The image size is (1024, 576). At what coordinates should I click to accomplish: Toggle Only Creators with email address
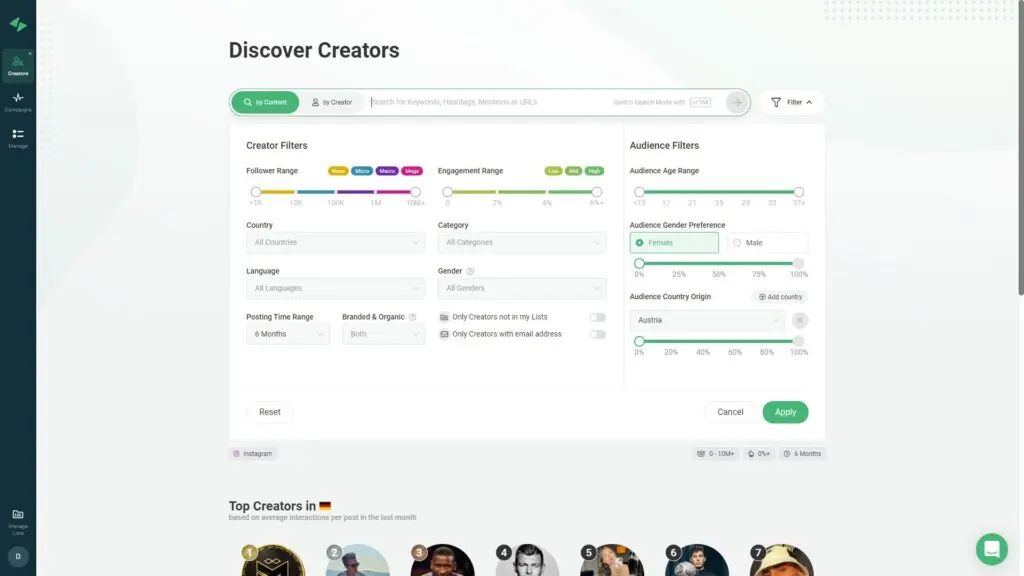click(597, 334)
